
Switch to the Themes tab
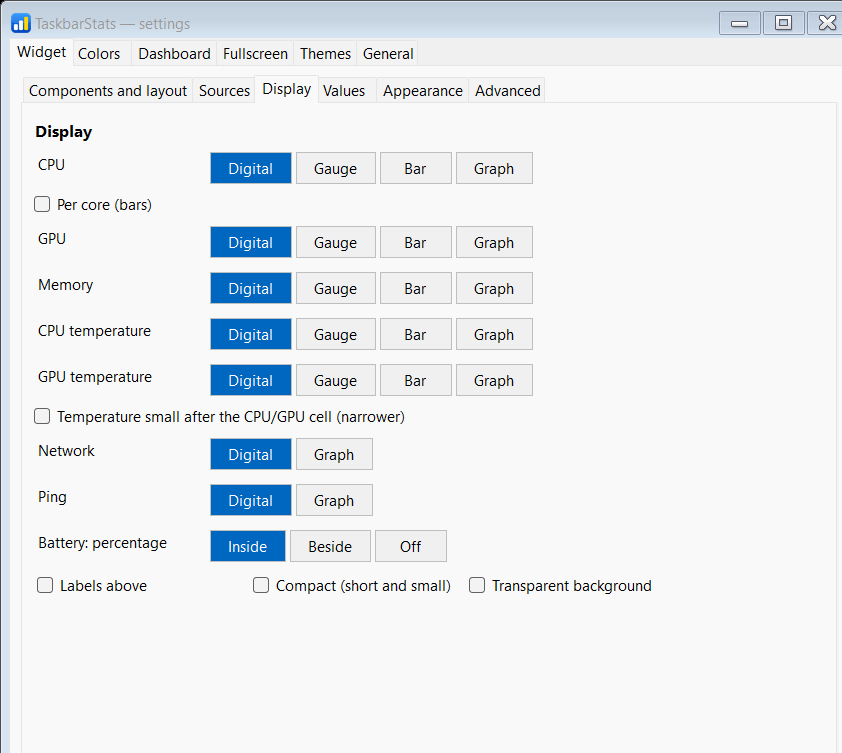325,54
